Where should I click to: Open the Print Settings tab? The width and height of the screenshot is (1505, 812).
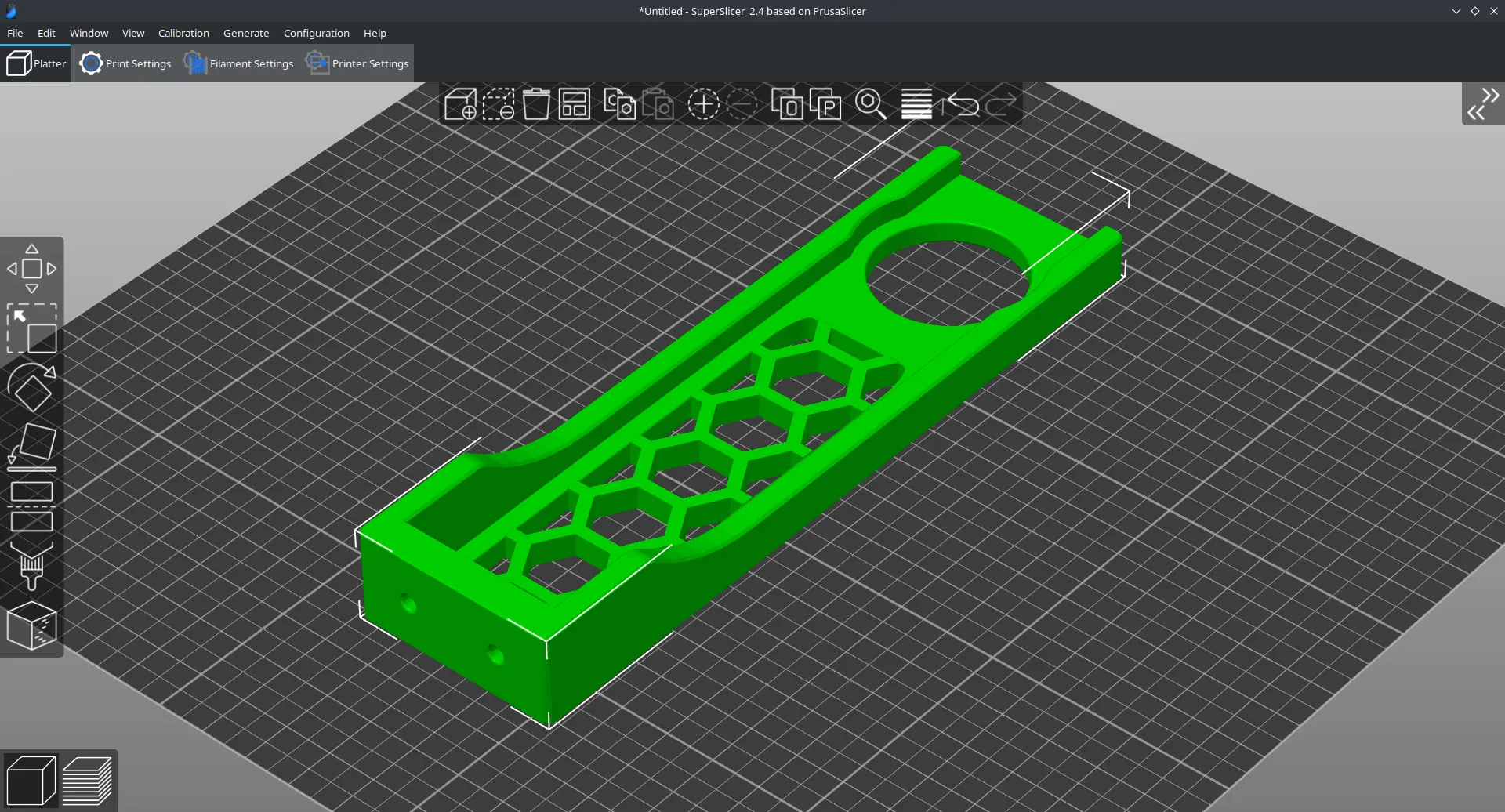tap(126, 63)
